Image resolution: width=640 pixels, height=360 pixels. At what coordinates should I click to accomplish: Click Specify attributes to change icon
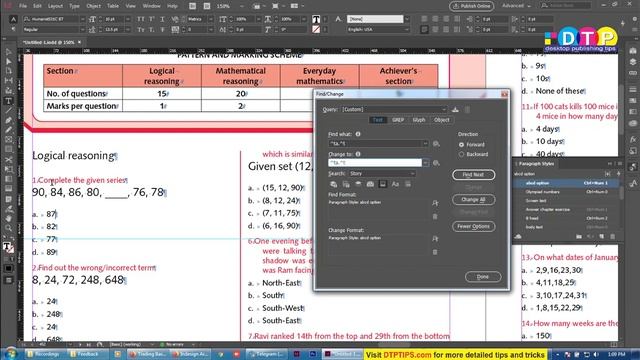[435, 238]
